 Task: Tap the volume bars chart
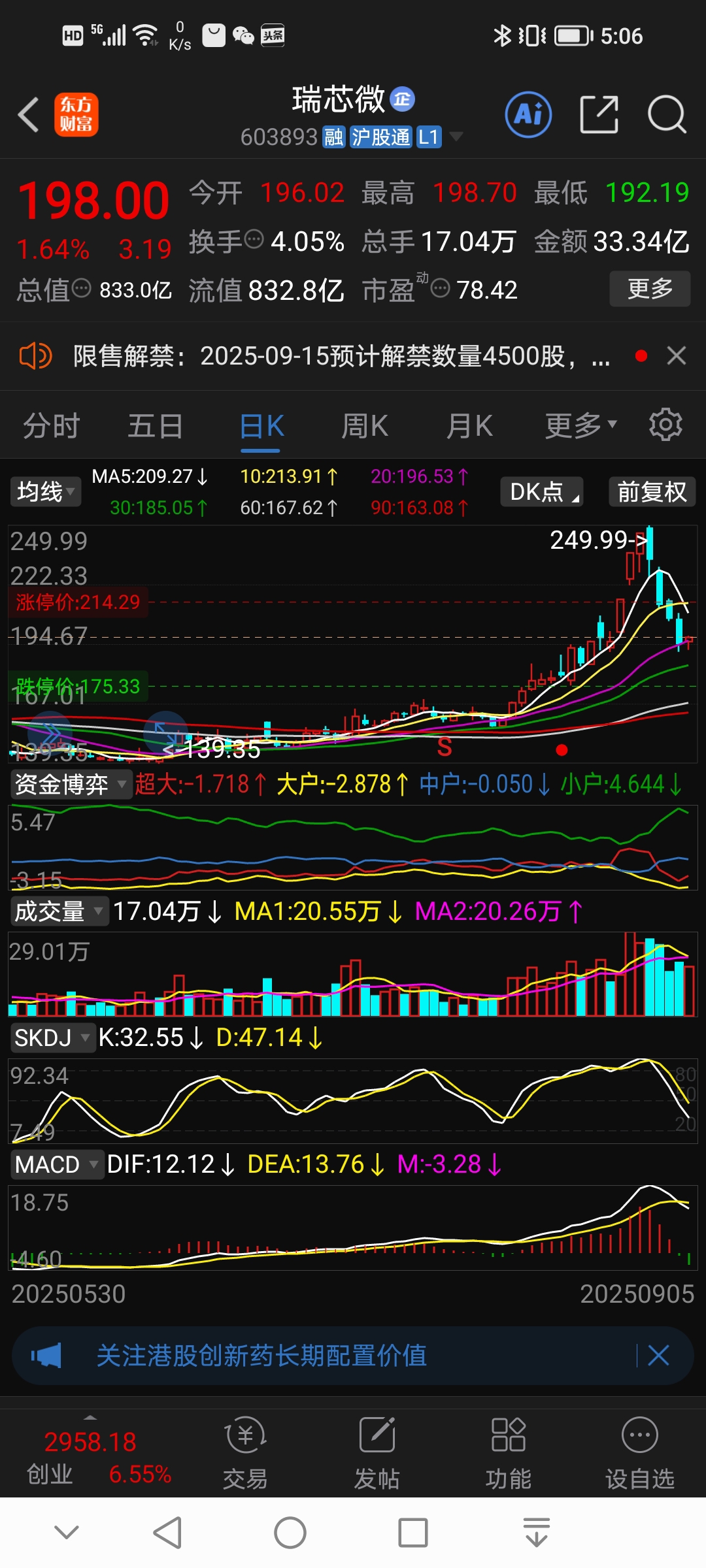(x=353, y=973)
